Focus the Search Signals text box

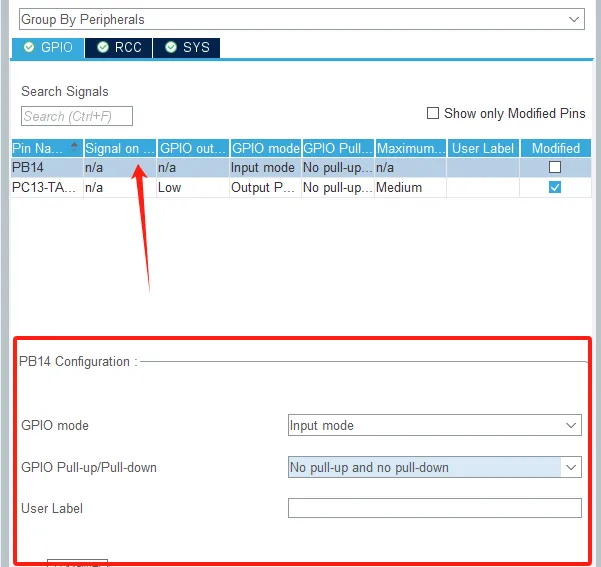click(x=77, y=117)
